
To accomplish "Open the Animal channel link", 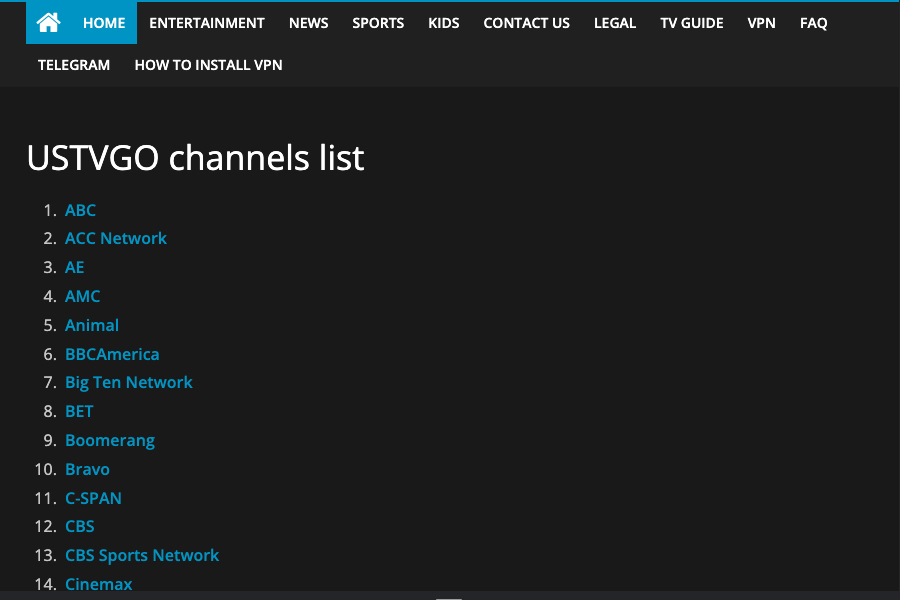I will pyautogui.click(x=92, y=325).
